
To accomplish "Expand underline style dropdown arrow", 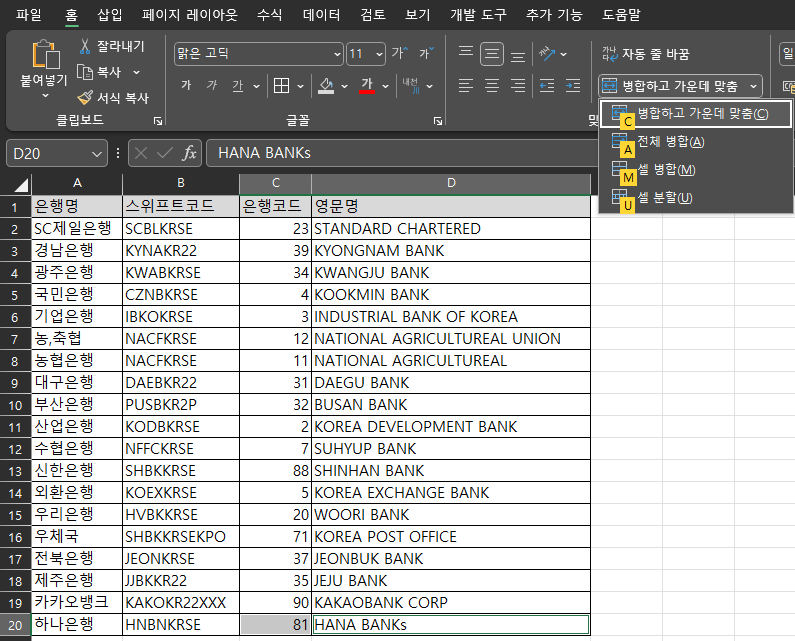I will click(256, 86).
